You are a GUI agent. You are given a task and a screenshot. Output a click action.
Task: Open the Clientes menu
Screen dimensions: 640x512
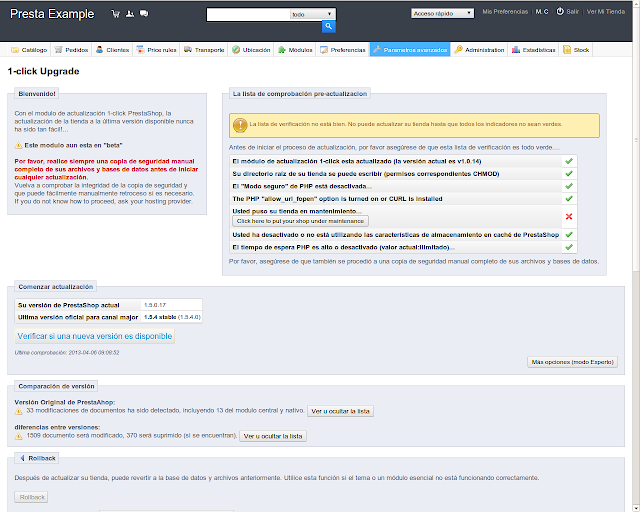tap(113, 50)
